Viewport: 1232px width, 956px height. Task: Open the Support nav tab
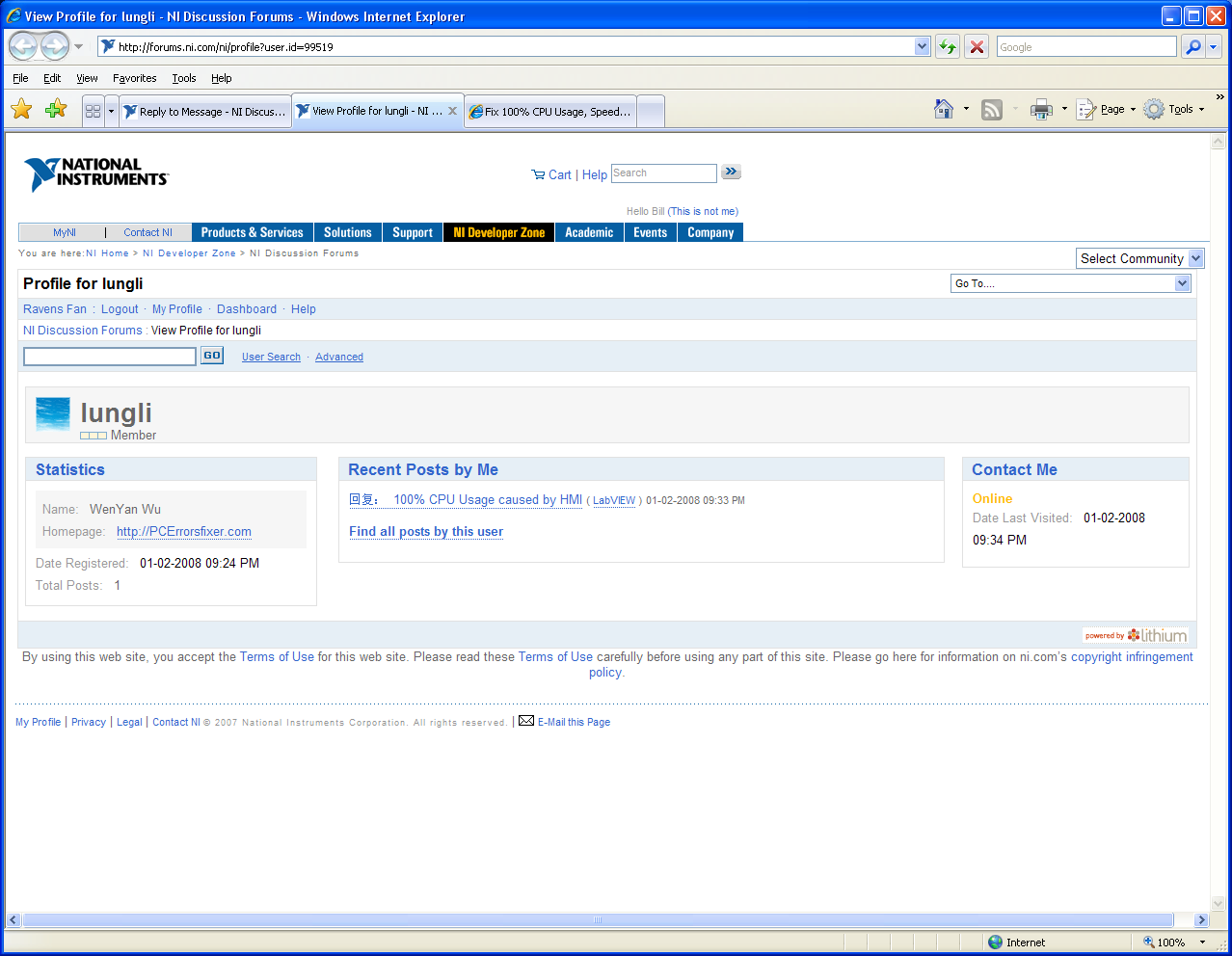coord(413,232)
